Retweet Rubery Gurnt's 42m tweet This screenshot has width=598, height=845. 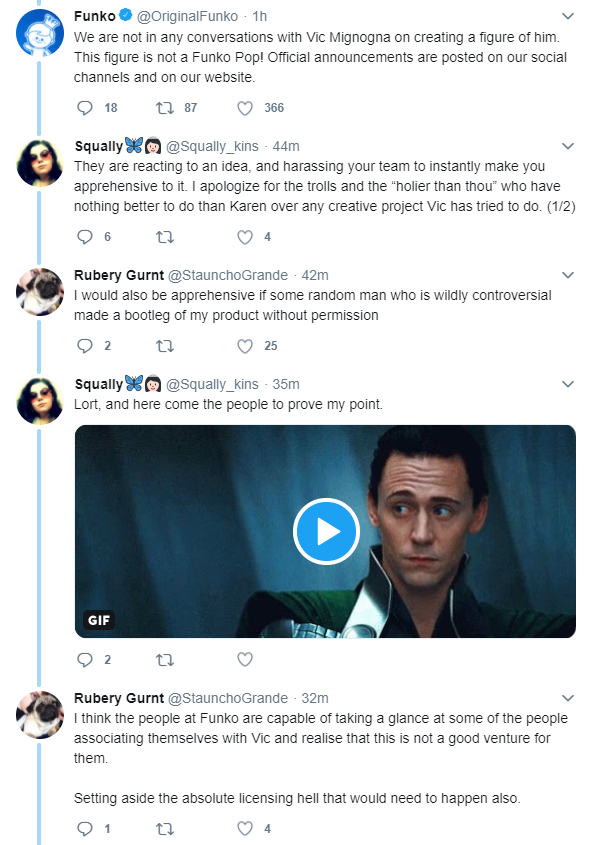point(165,345)
